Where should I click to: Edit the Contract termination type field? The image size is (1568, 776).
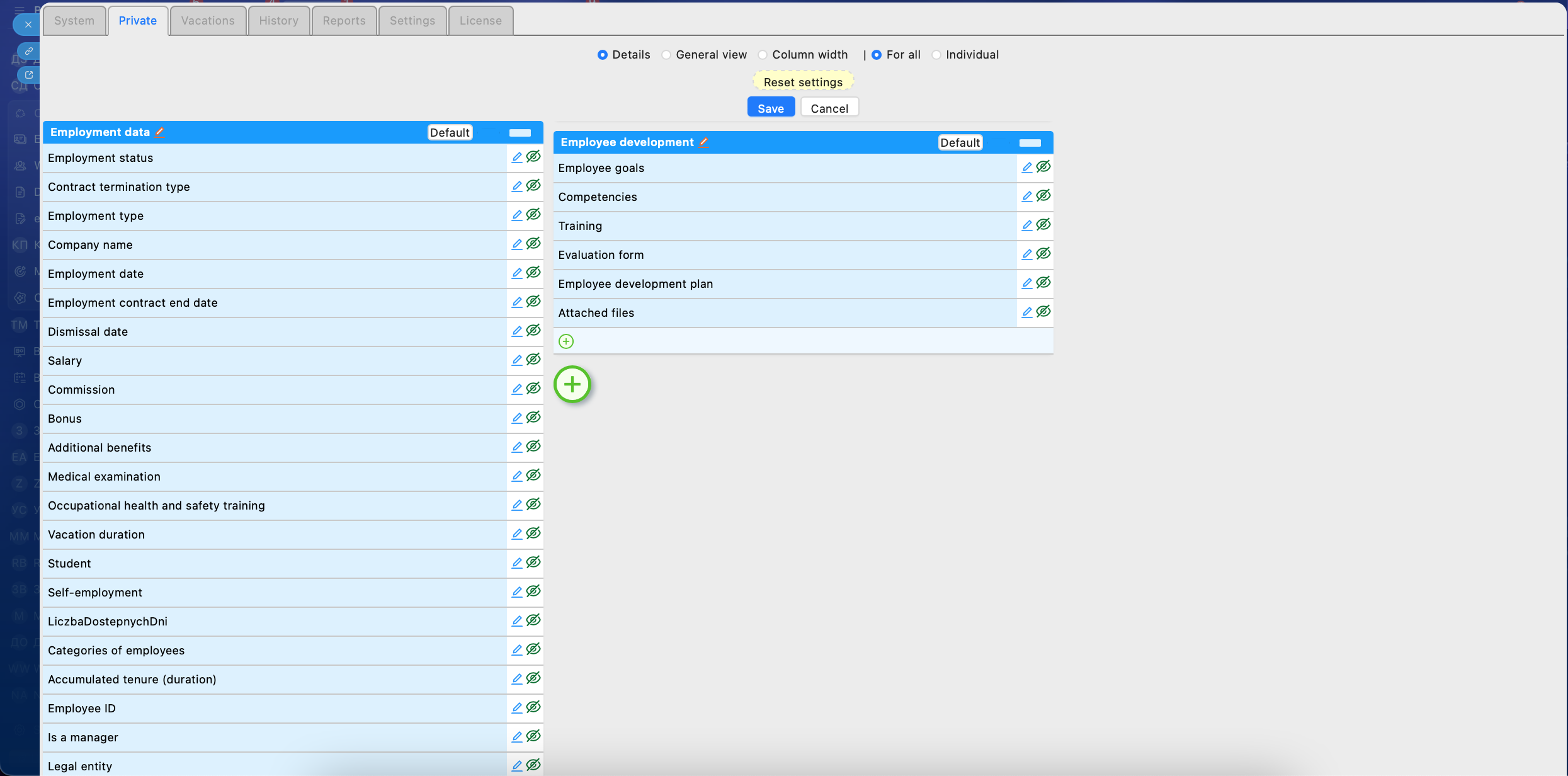point(517,186)
